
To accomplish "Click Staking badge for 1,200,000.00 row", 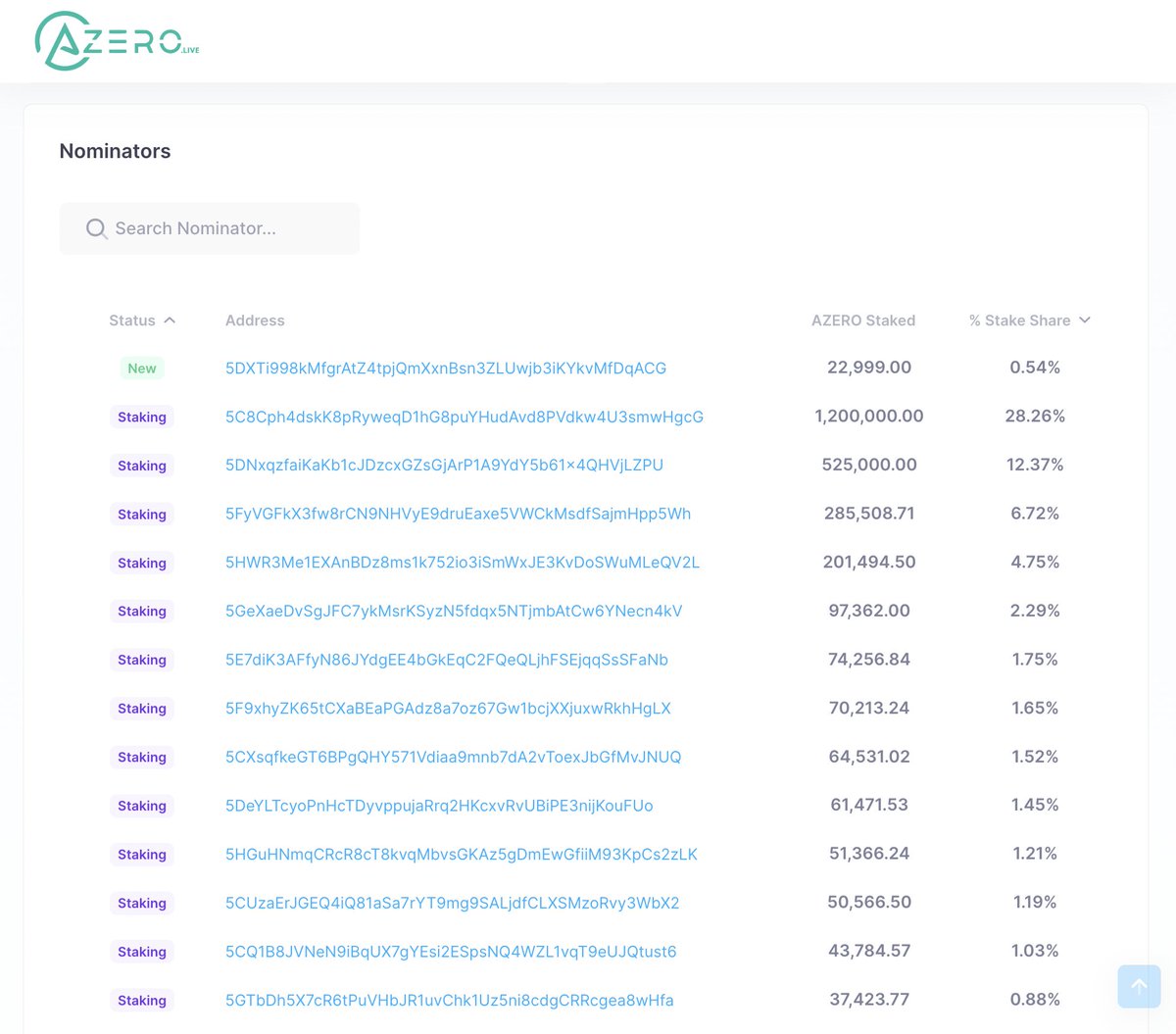I will coord(142,417).
